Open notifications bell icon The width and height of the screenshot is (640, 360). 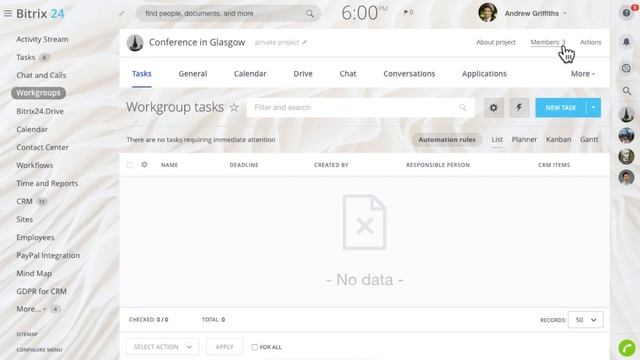click(x=626, y=42)
